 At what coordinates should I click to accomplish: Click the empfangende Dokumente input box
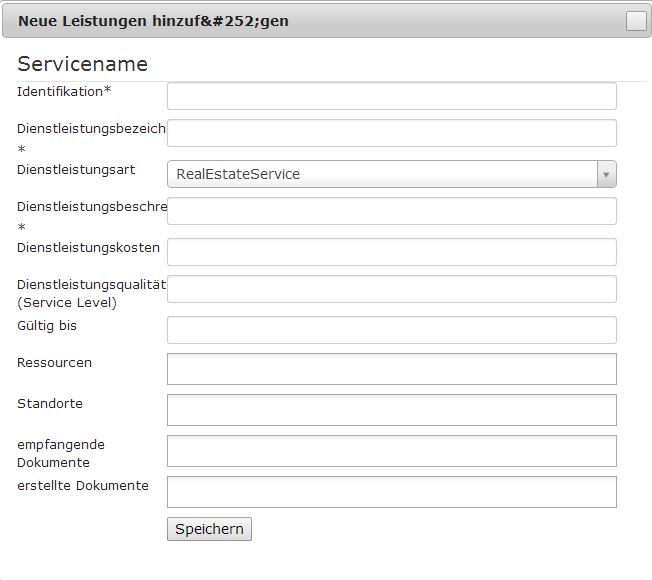[392, 451]
